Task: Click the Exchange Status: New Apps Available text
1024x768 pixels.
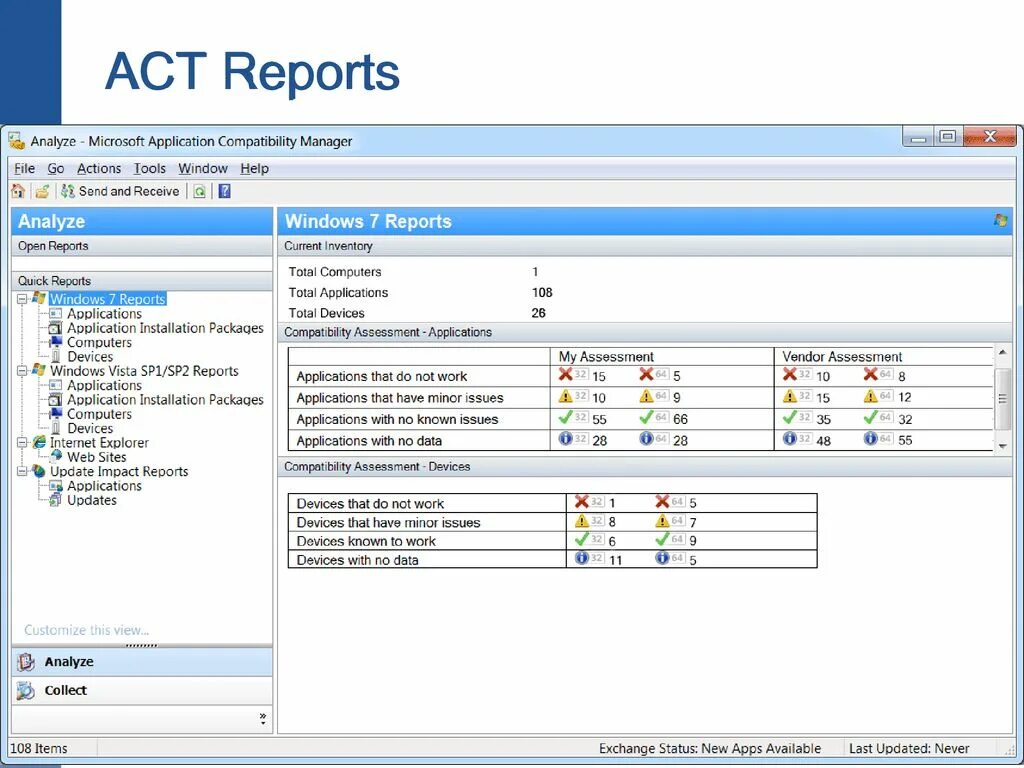Action: pos(710,748)
